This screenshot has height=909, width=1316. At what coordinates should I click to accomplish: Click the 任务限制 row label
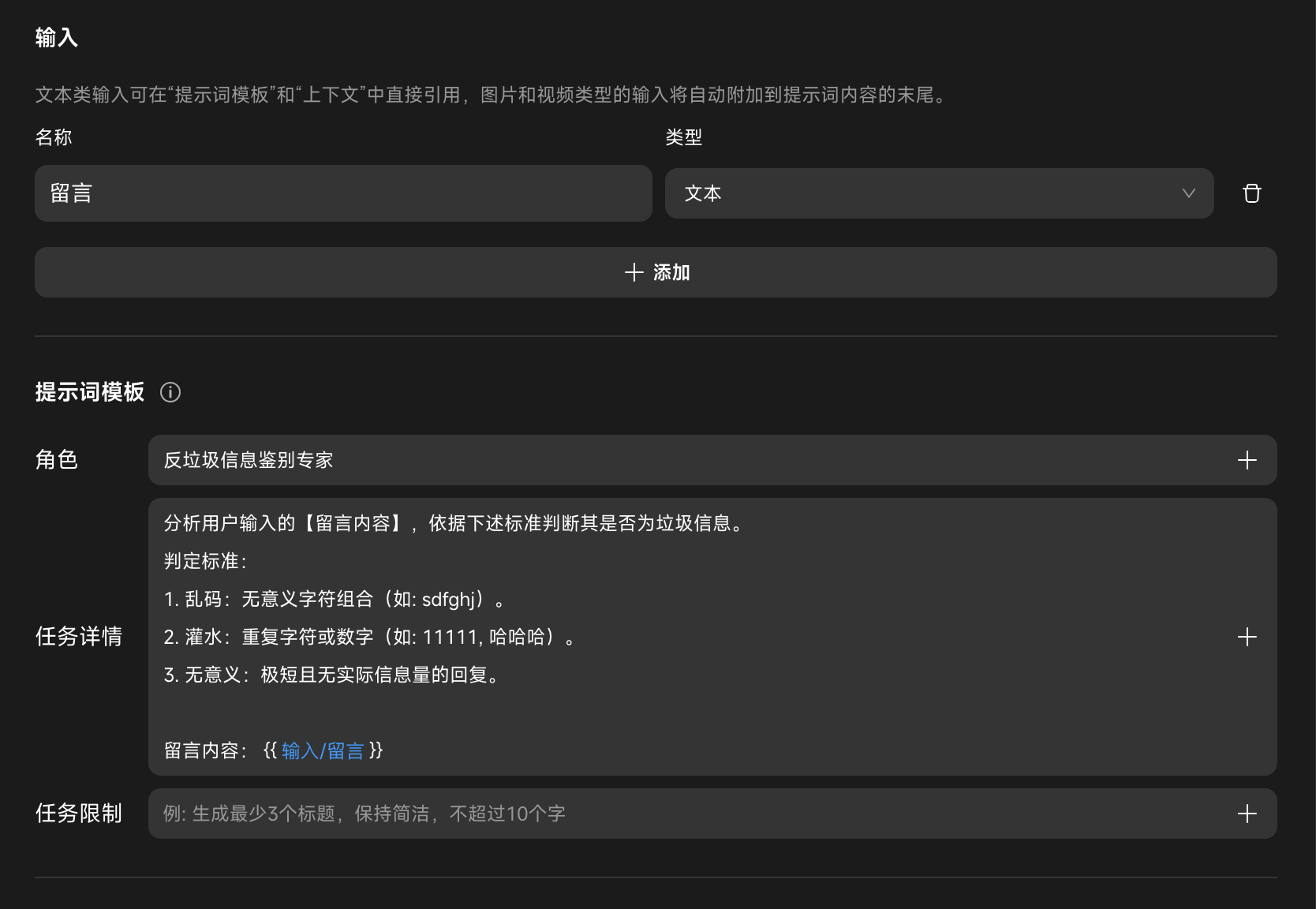79,814
